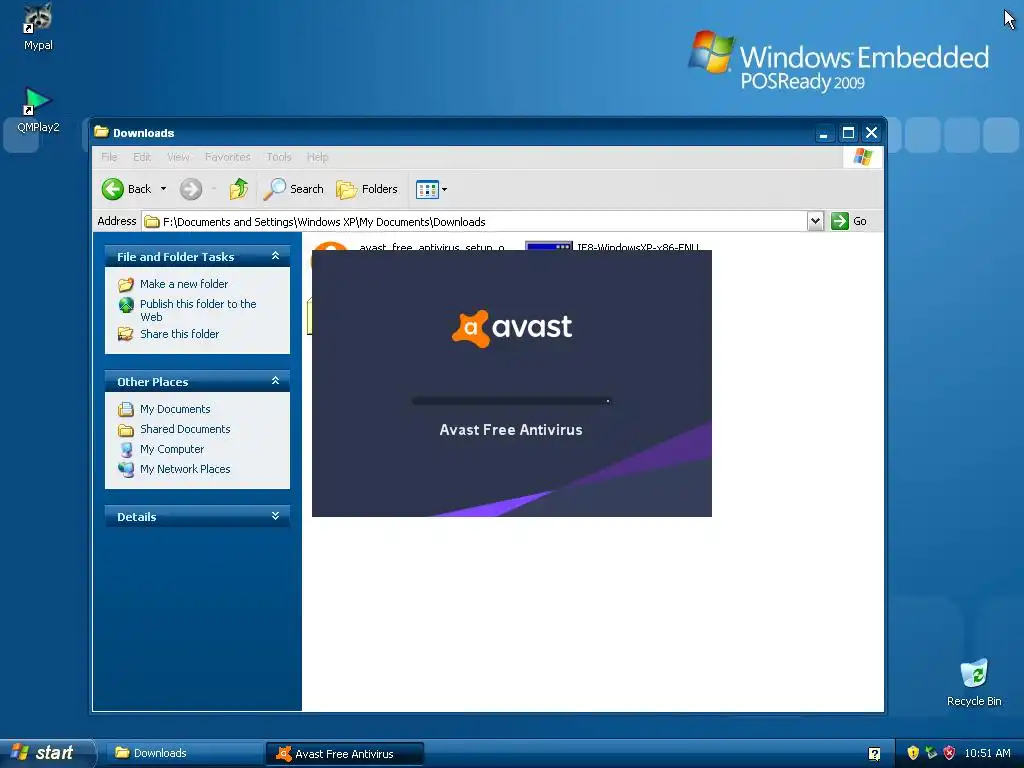The image size is (1024, 768).
Task: Open the View menu
Action: coord(178,157)
